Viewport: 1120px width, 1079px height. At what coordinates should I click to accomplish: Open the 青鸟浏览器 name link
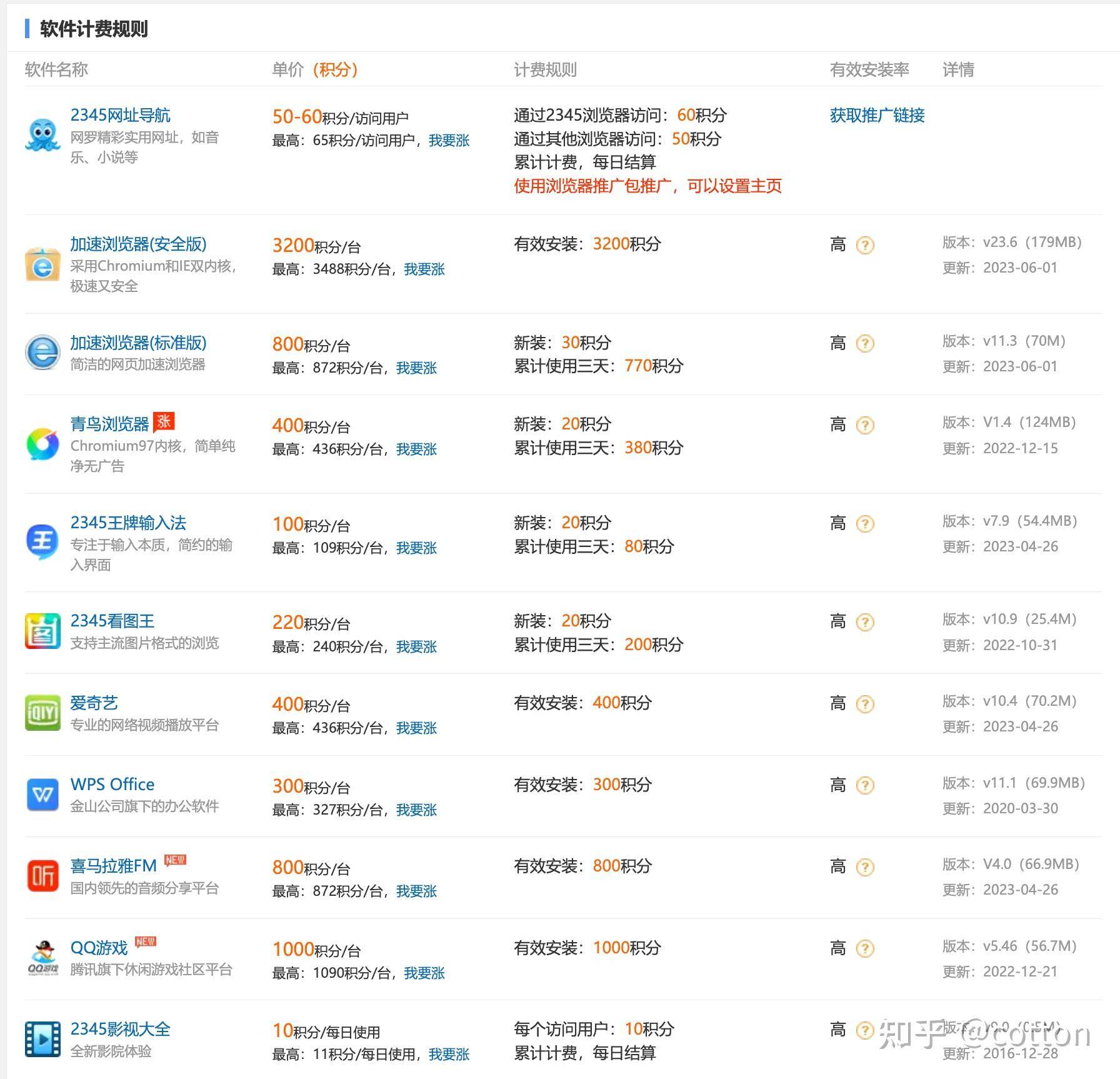point(109,424)
